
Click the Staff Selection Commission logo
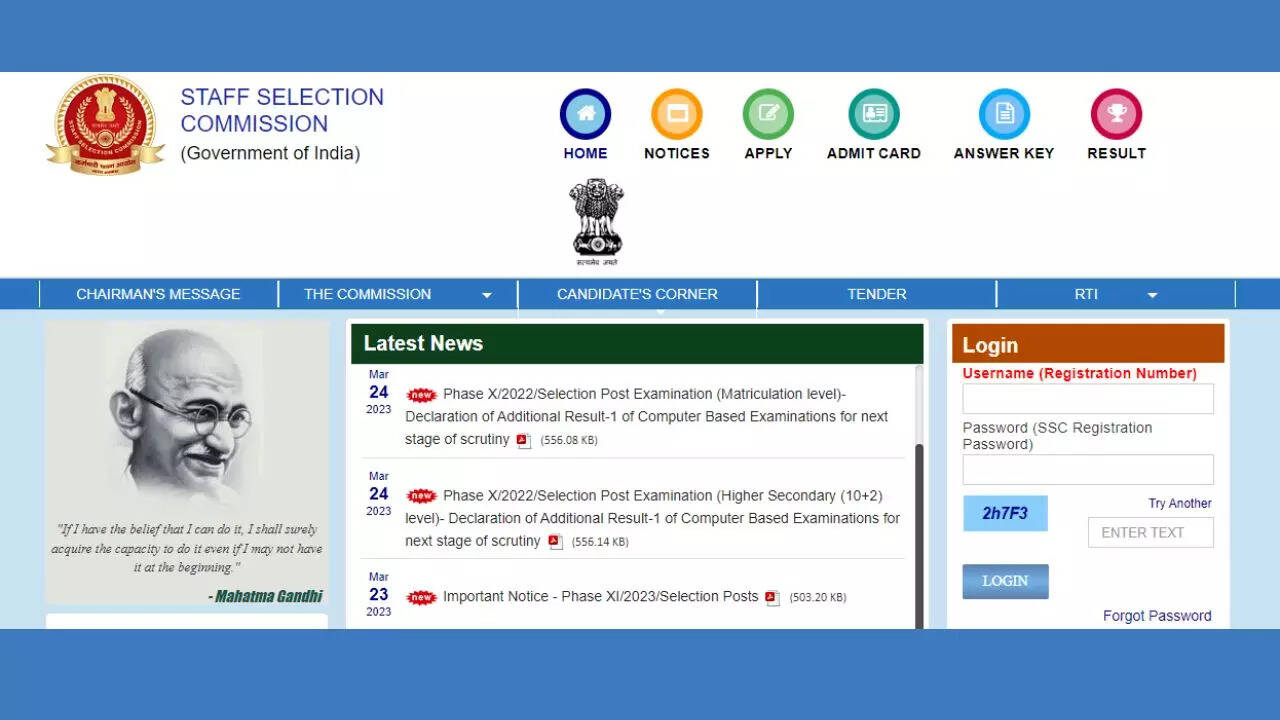point(105,125)
